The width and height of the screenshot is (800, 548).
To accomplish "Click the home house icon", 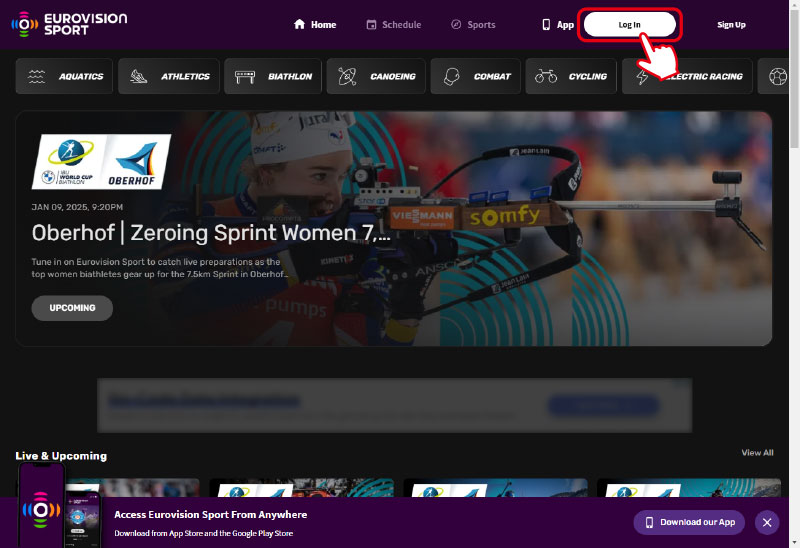I will point(299,24).
